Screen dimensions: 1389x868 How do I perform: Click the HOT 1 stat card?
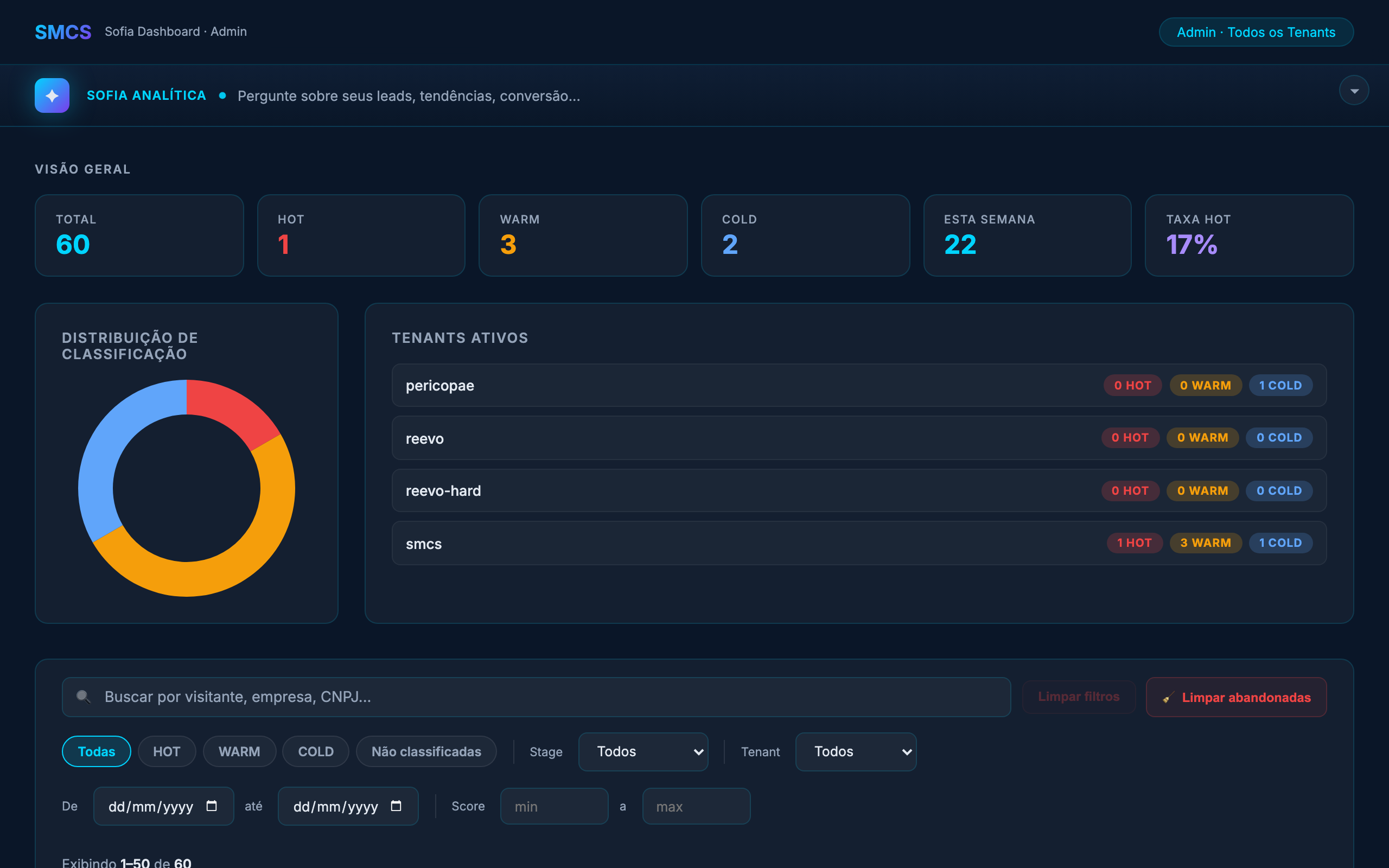coord(361,235)
